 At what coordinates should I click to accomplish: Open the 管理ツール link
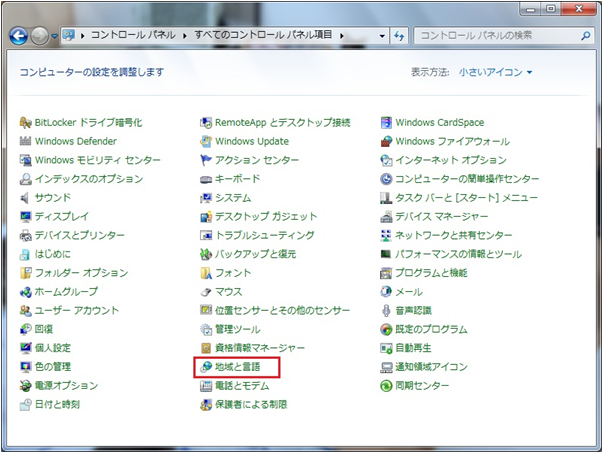238,329
